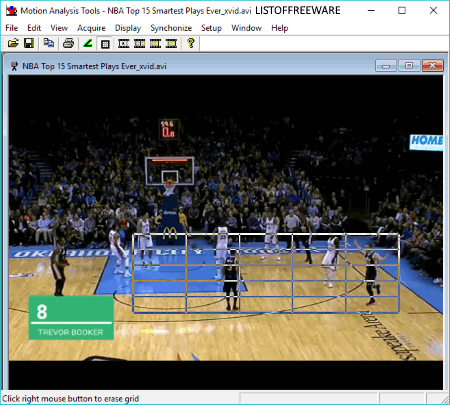Screen dimensions: 450x405
Task: Open the Acquire menu
Action: [x=91, y=28]
